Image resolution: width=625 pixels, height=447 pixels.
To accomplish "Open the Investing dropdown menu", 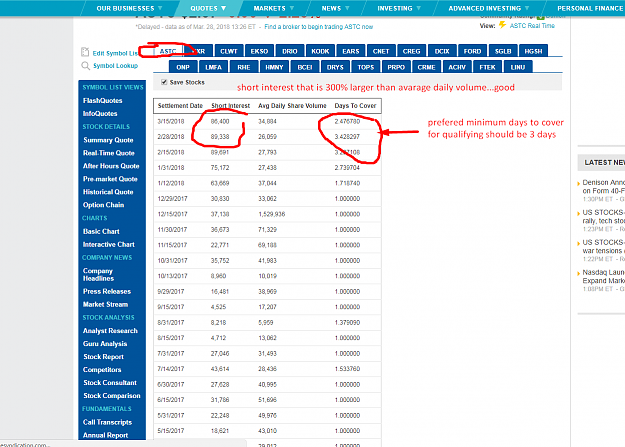I will pyautogui.click(x=399, y=8).
